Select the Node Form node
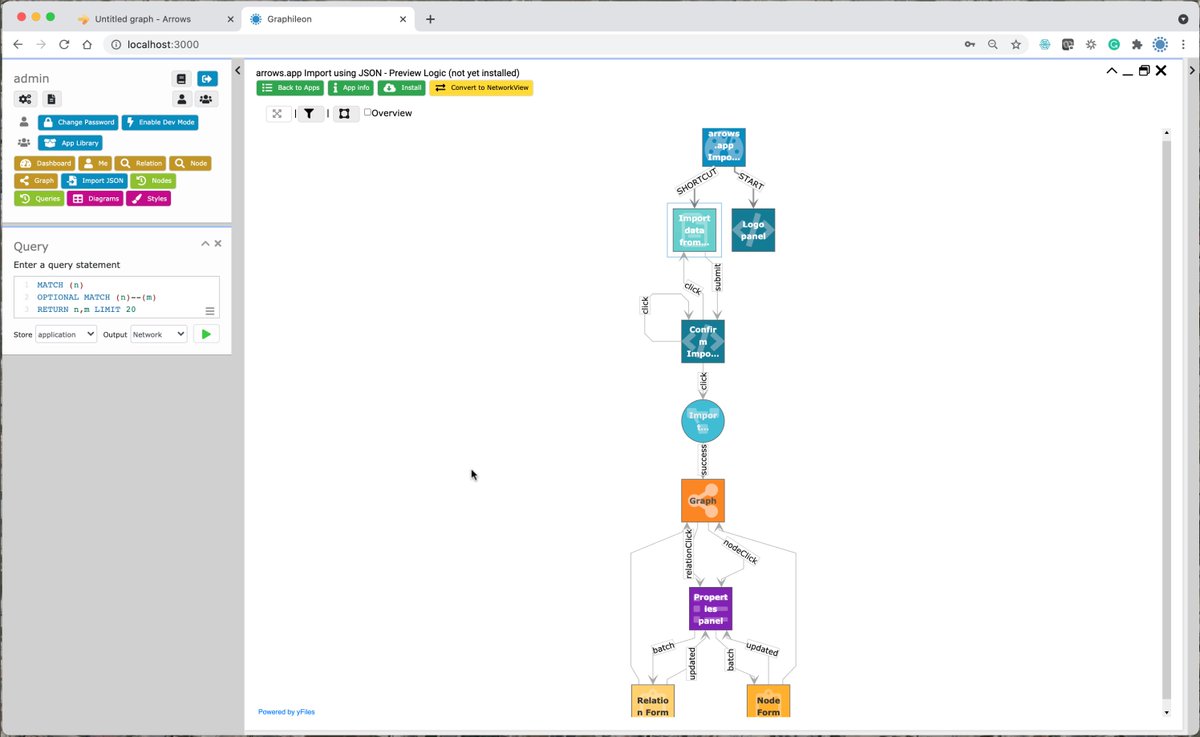 [768, 701]
